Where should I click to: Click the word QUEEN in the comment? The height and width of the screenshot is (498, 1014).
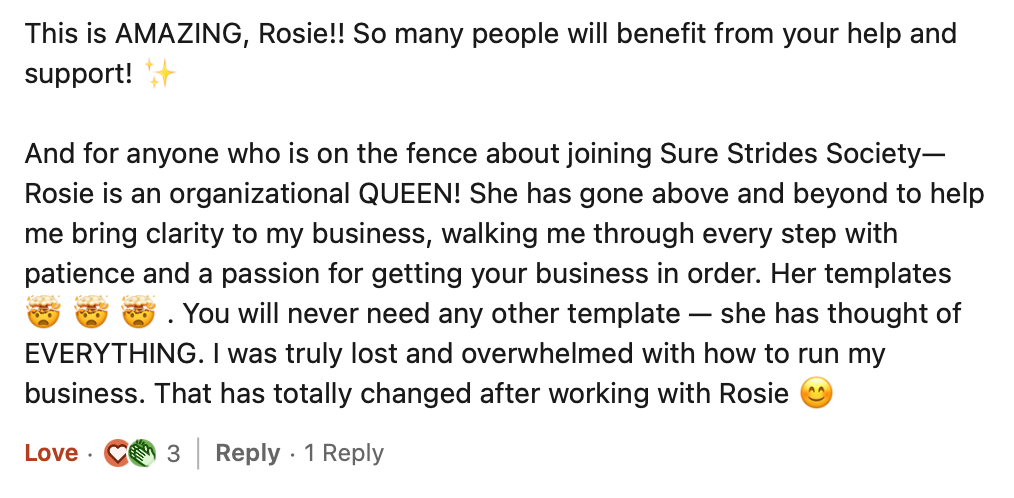click(x=409, y=194)
